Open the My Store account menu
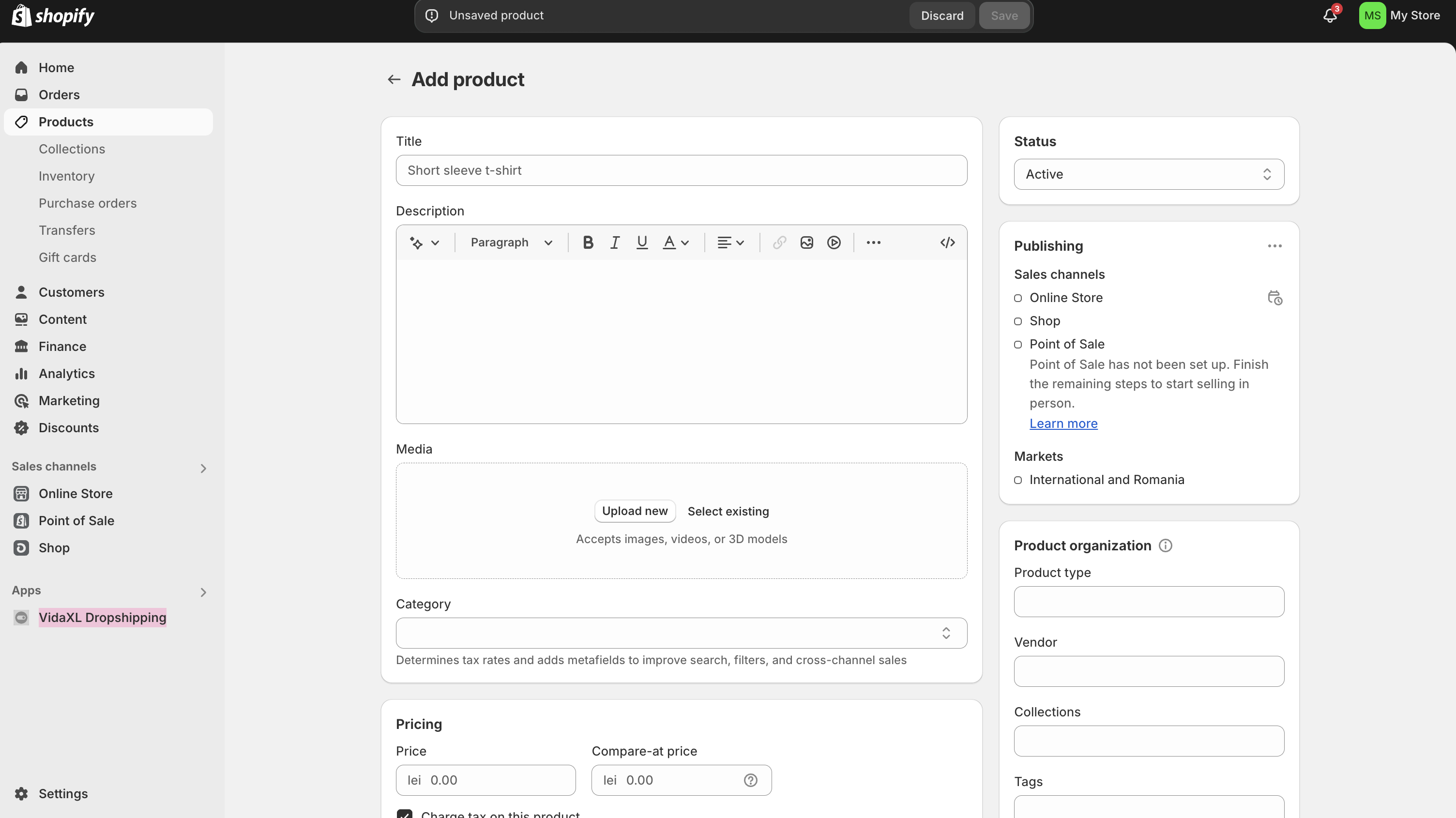This screenshot has width=1456, height=818. [1400, 15]
